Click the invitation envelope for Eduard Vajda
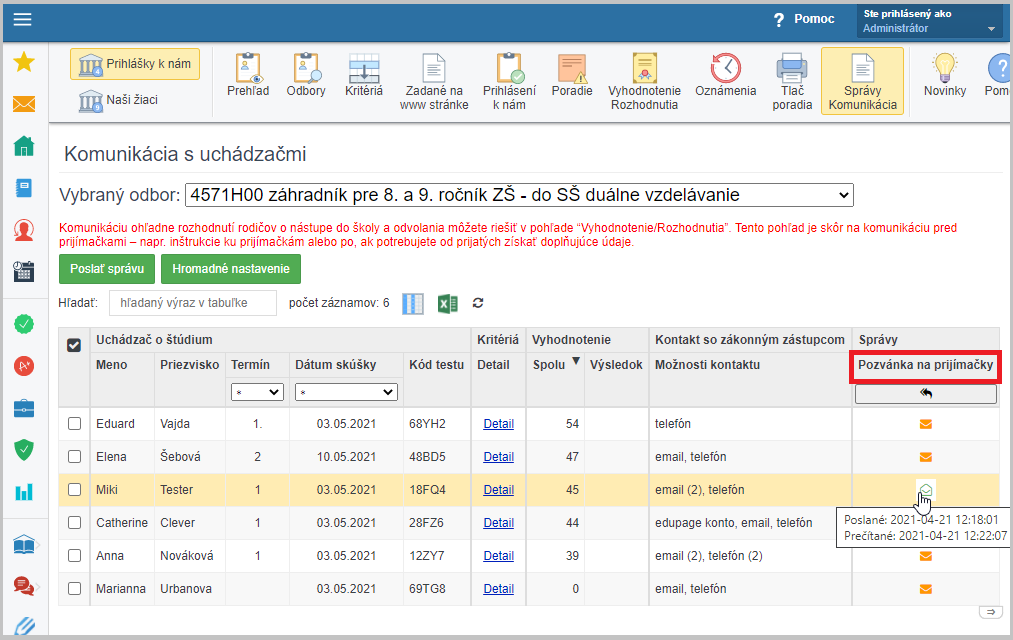 pyautogui.click(x=926, y=424)
